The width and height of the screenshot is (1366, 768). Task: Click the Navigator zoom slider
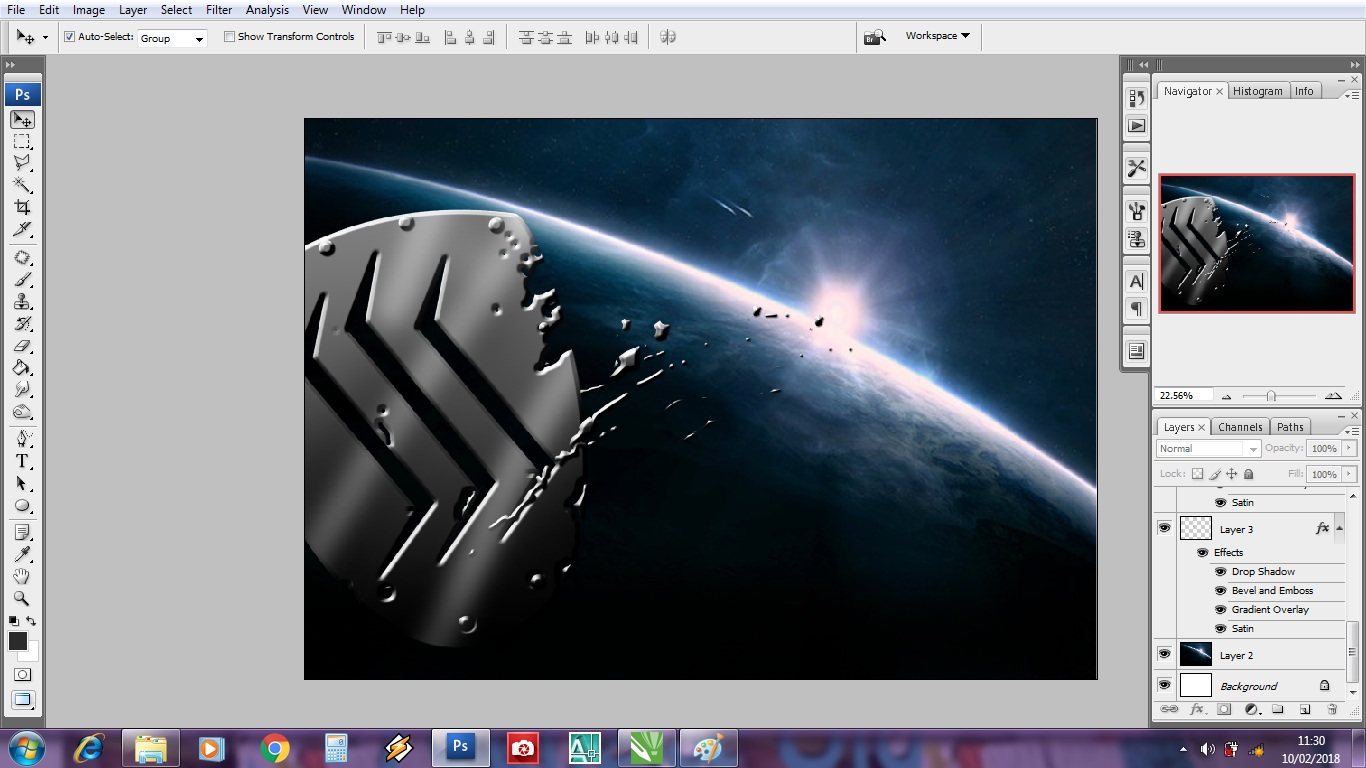1271,396
